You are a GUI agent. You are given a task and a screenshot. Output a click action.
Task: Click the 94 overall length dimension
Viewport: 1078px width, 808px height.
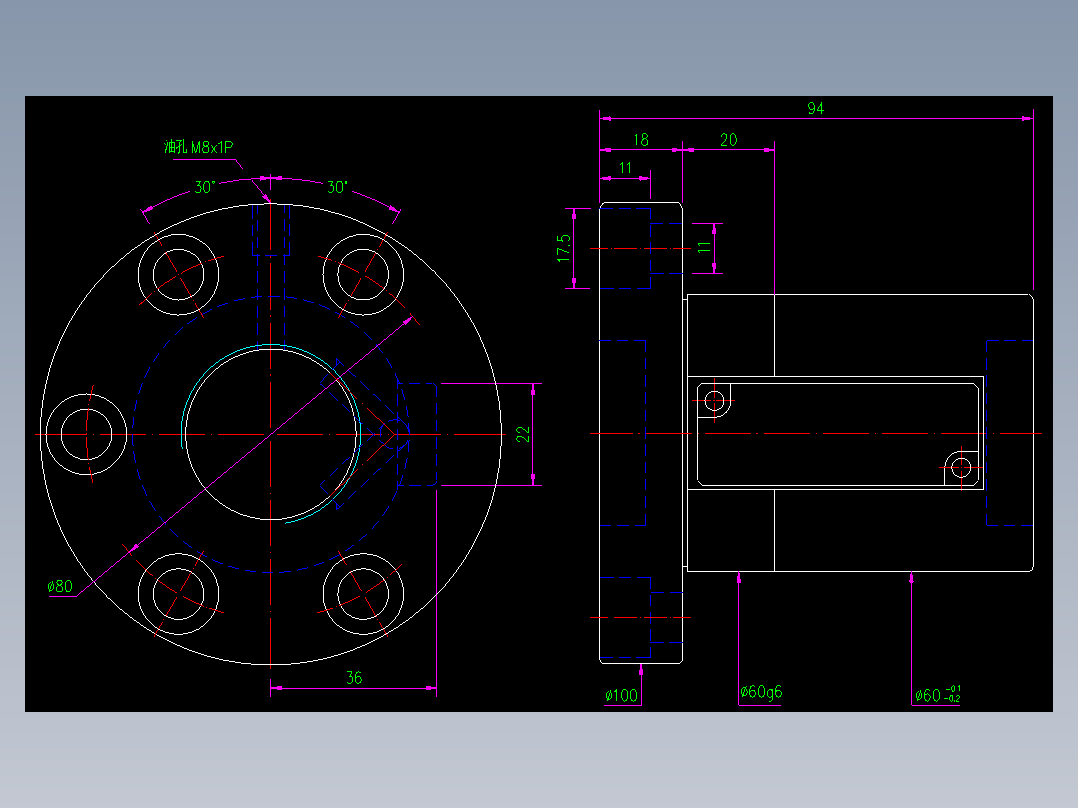pyautogui.click(x=815, y=108)
